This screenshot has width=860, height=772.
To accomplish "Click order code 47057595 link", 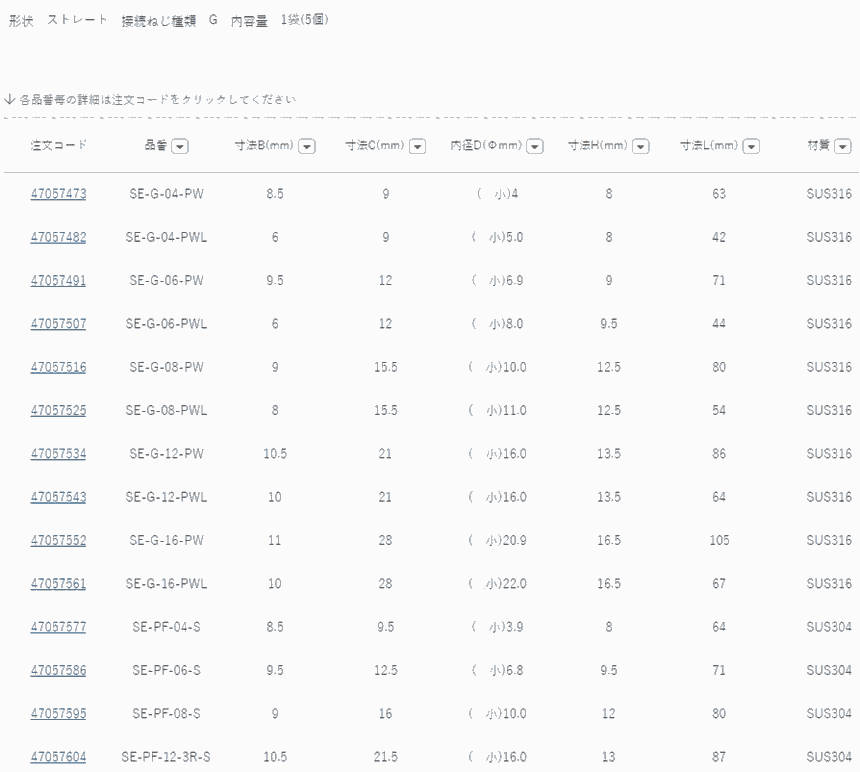I will point(58,714).
